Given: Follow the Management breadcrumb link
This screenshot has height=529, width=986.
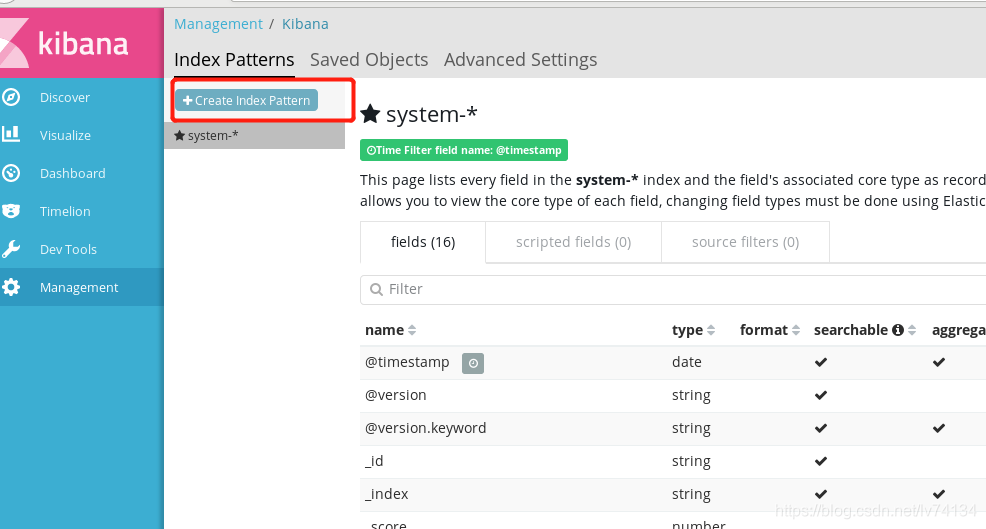Looking at the screenshot, I should (218, 24).
